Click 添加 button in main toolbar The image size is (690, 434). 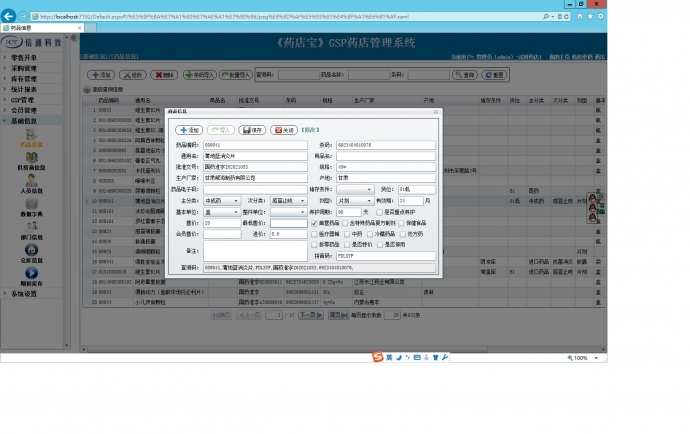101,75
